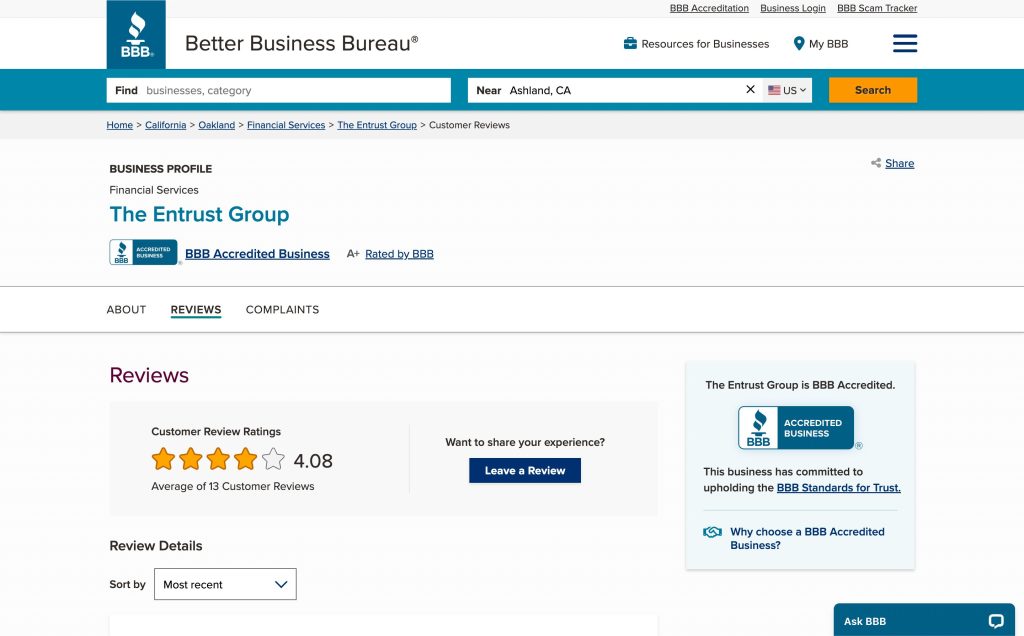The image size is (1024, 636).
Task: Click the handshake icon in sidebar
Action: (x=713, y=532)
